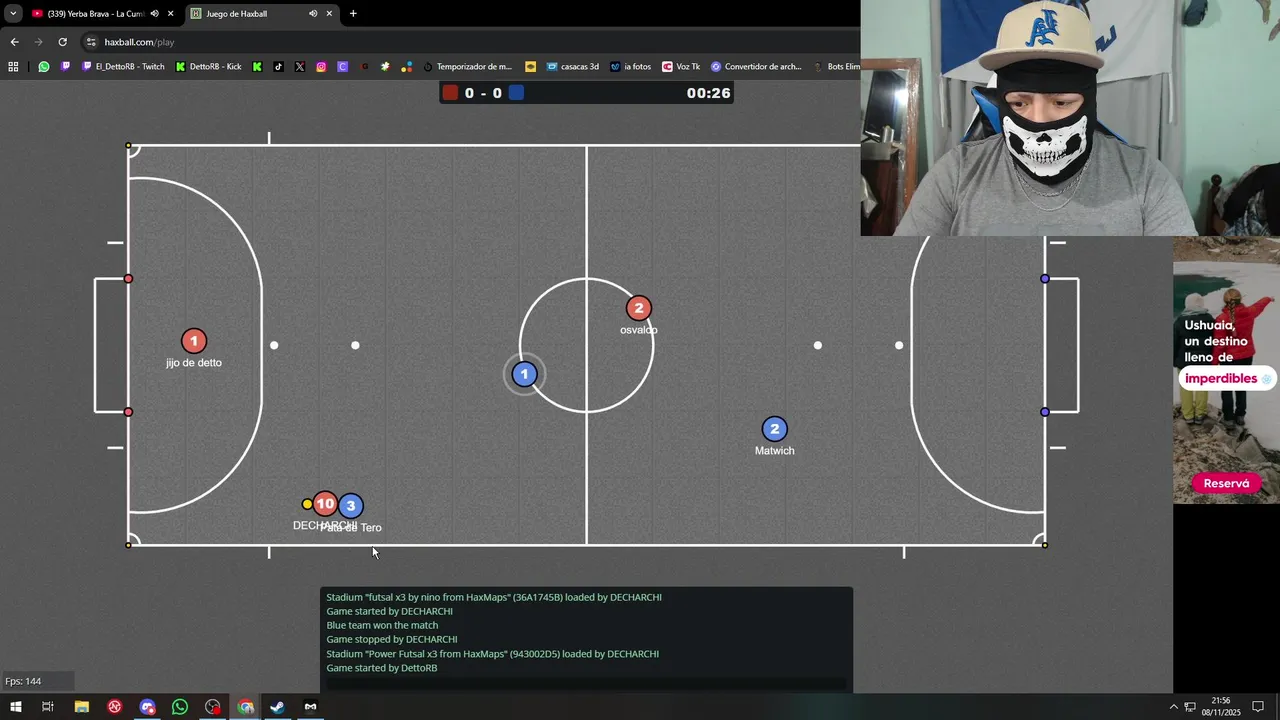Open OBS Studio from the taskbar

[x=213, y=707]
